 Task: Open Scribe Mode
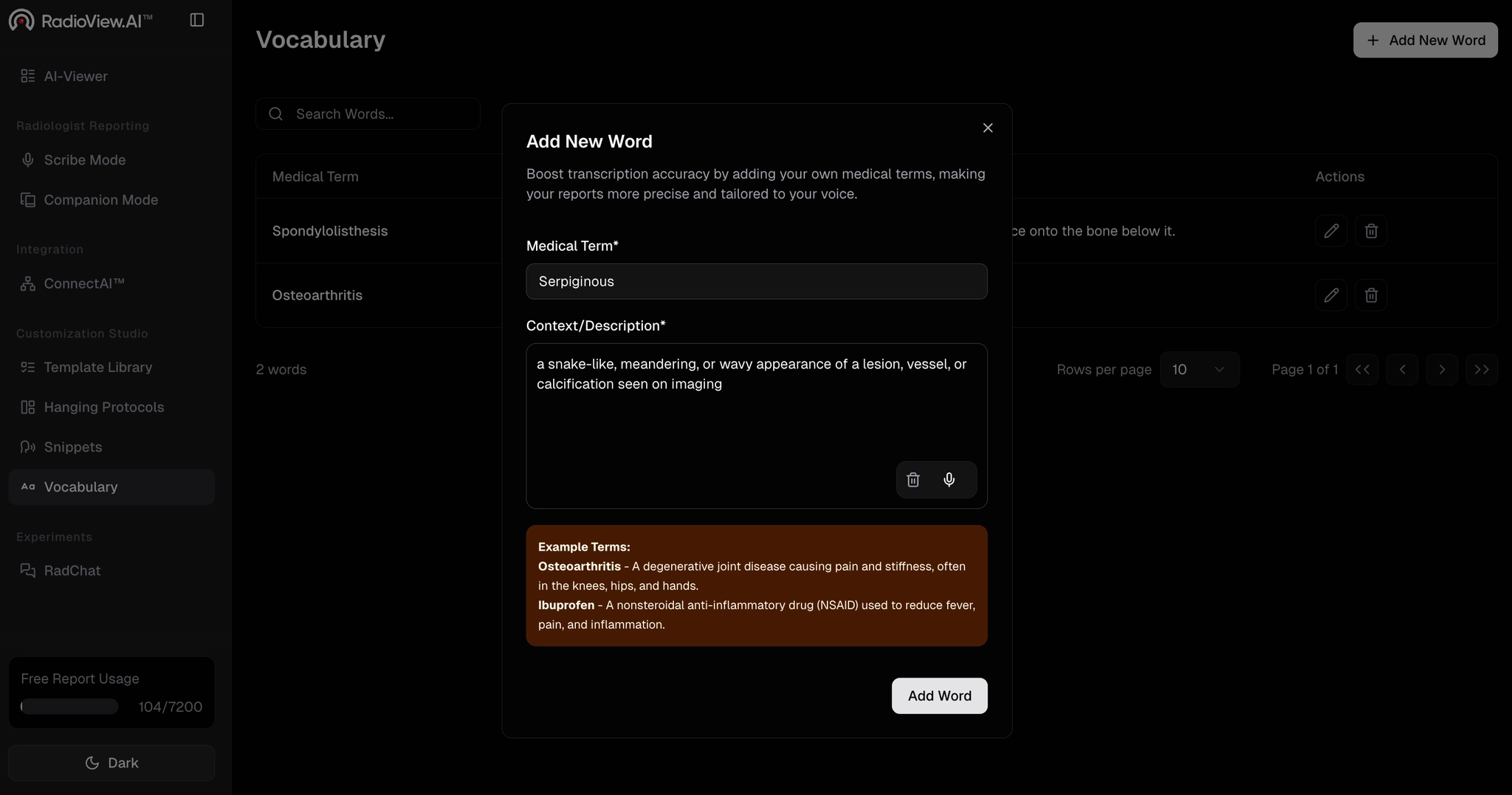tap(111, 160)
